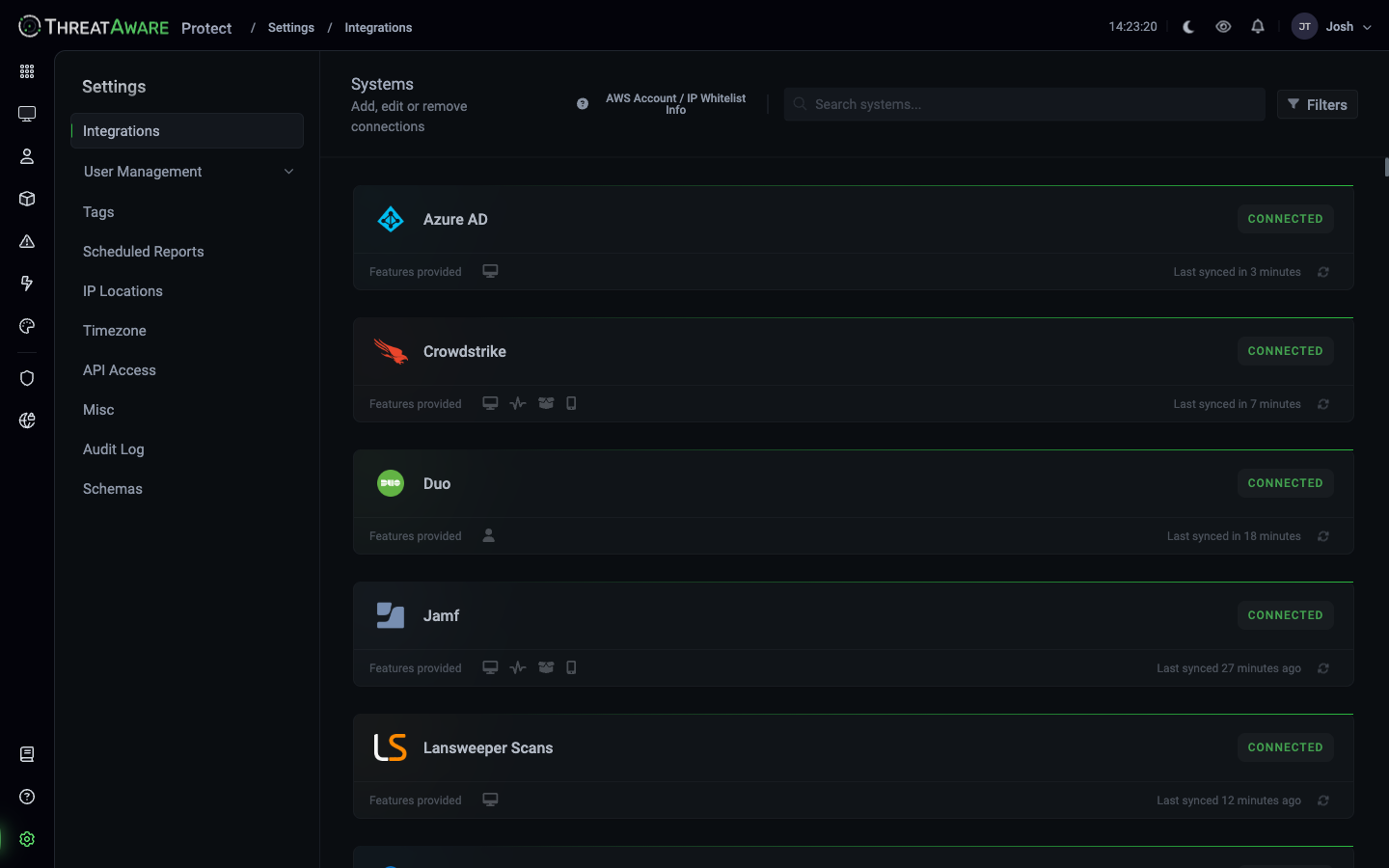Viewport: 1389px width, 868px height.
Task: Click Jamf CONNECTED status button
Action: click(1286, 615)
